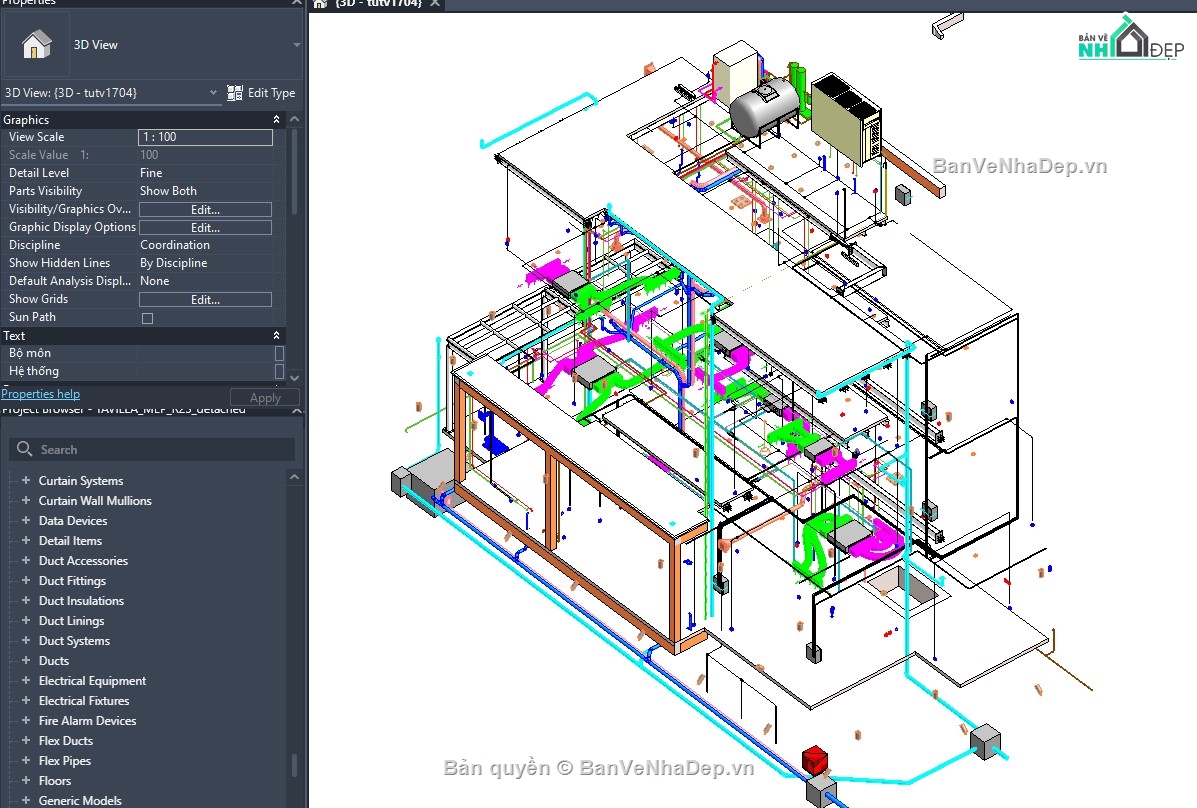This screenshot has width=1197, height=808.
Task: Select the red cube element in model
Action: pyautogui.click(x=815, y=761)
